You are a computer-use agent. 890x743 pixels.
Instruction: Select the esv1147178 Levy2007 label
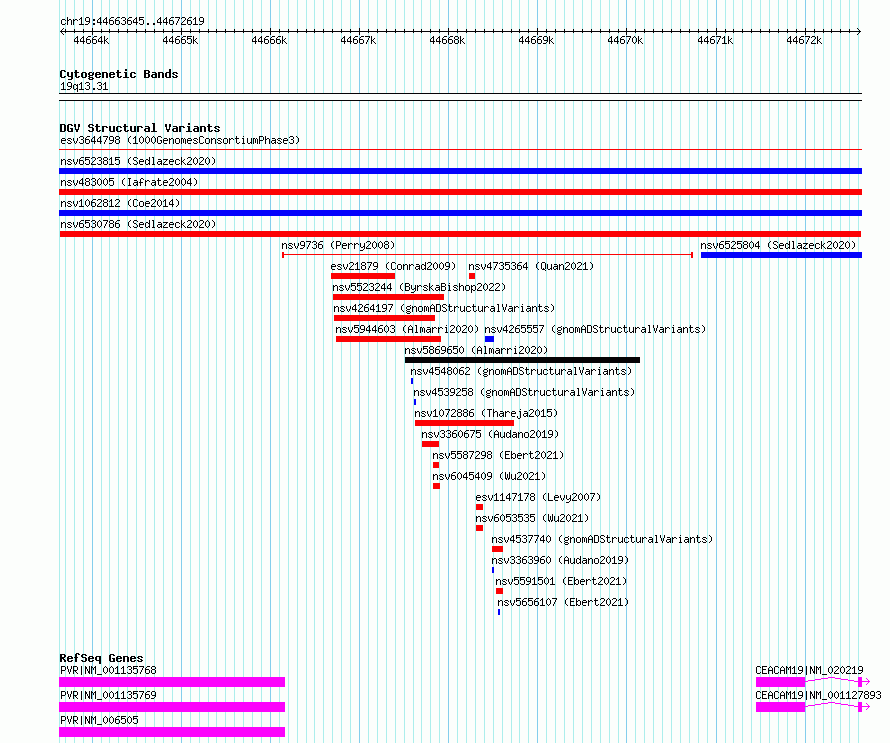[538, 497]
